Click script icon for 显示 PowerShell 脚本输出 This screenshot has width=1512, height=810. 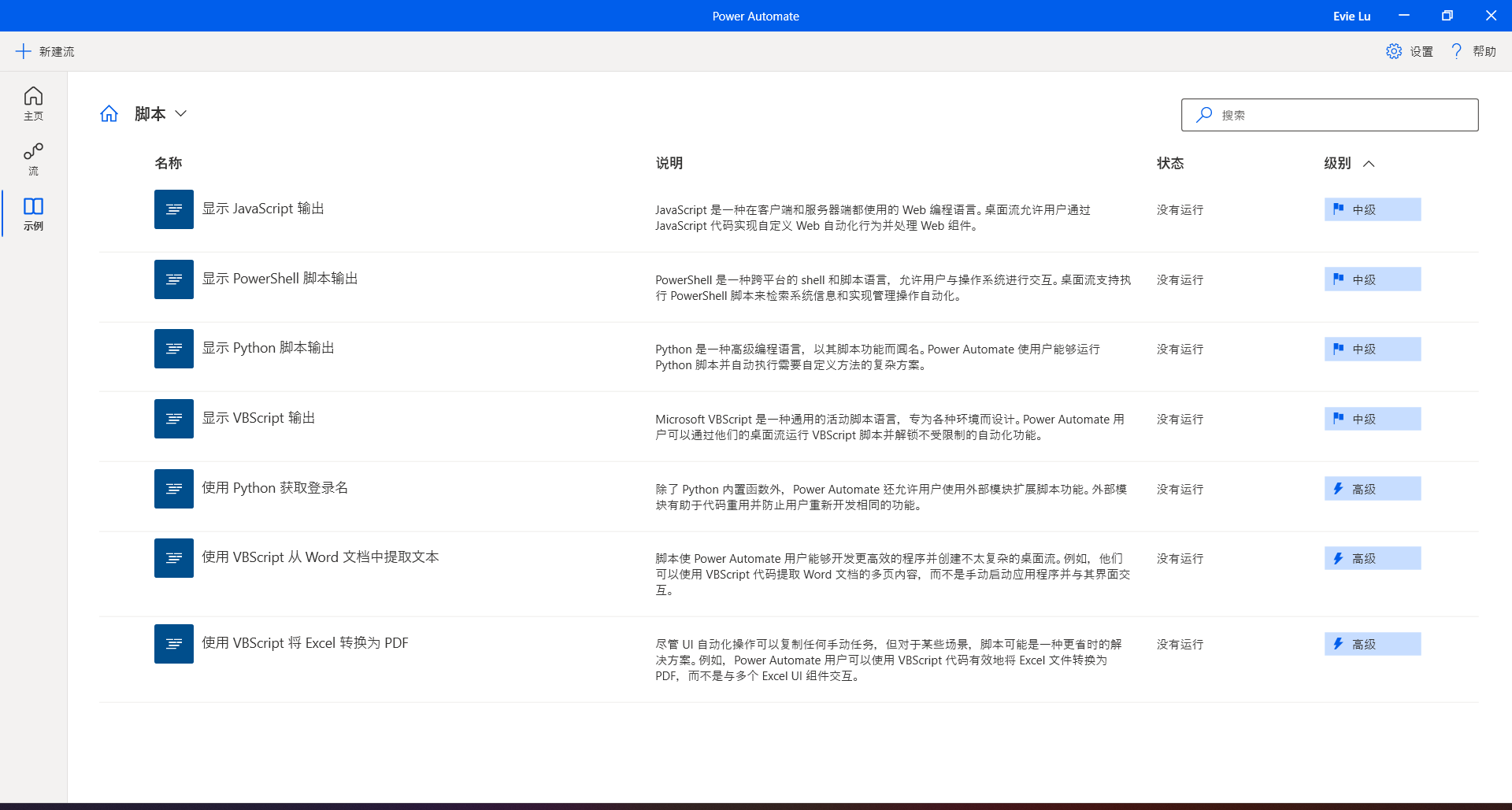[174, 279]
